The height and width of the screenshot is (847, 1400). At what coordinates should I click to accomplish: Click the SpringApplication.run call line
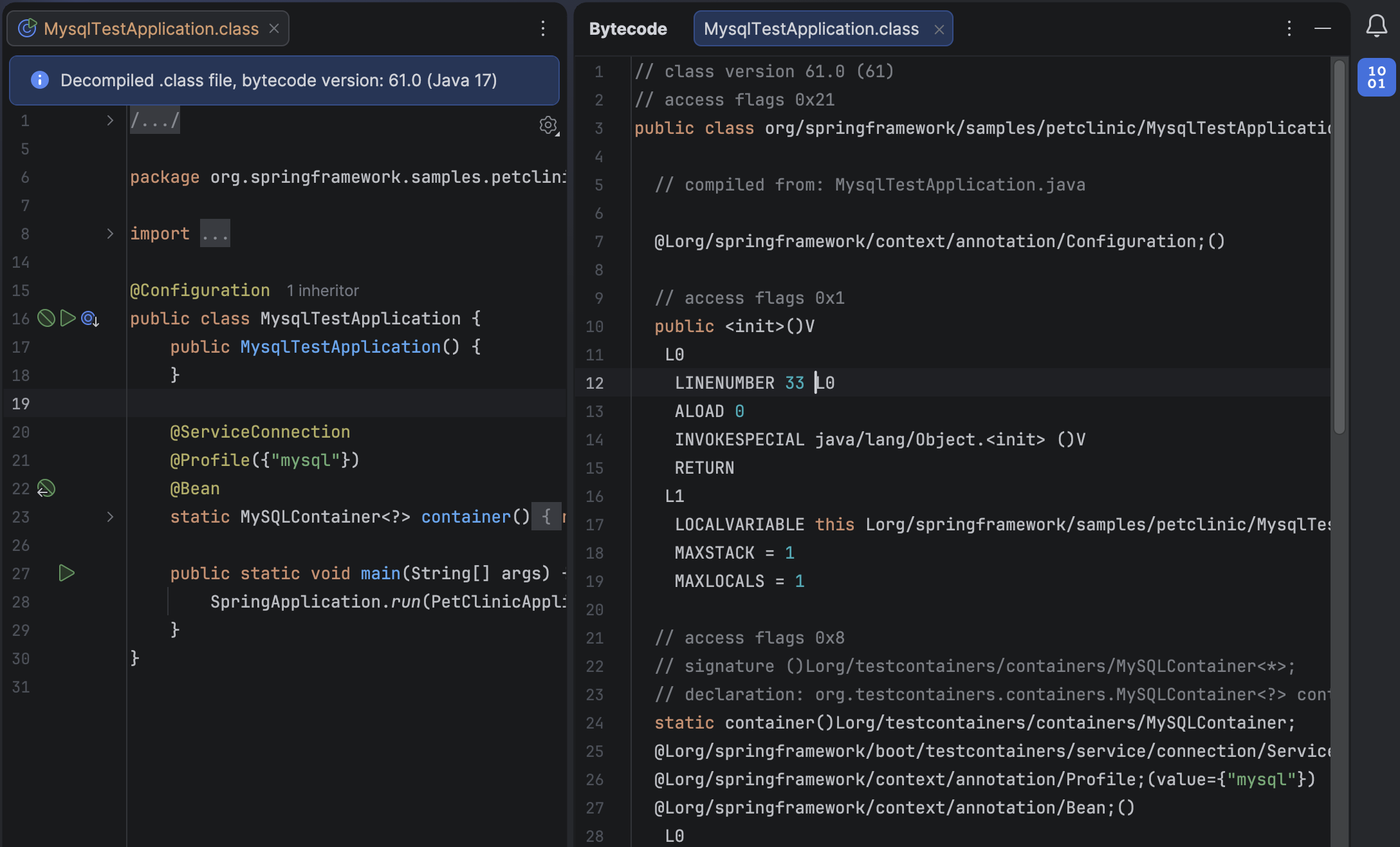pyautogui.click(x=388, y=602)
